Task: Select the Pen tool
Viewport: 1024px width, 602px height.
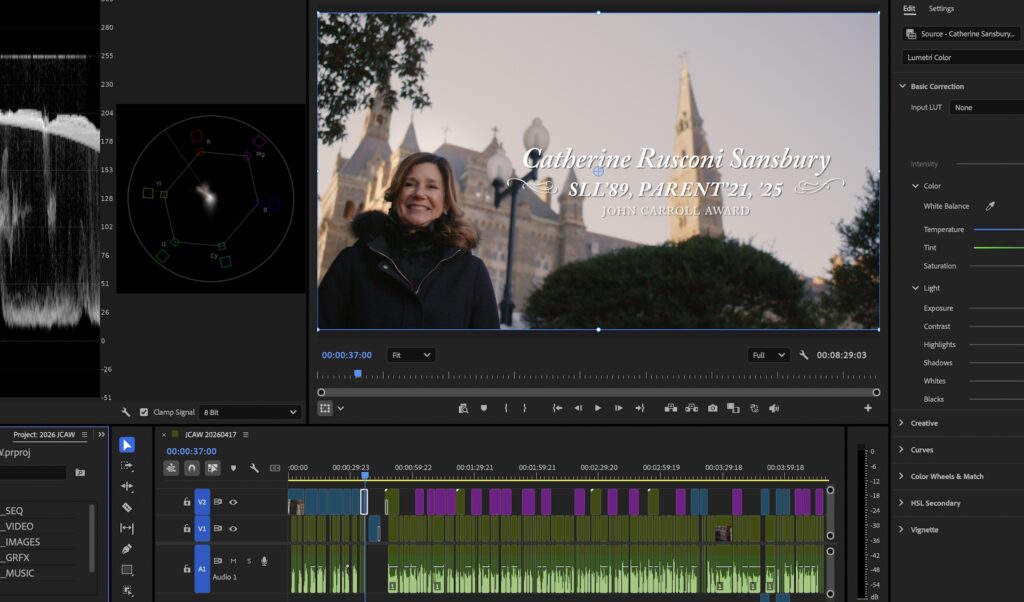Action: 127,549
